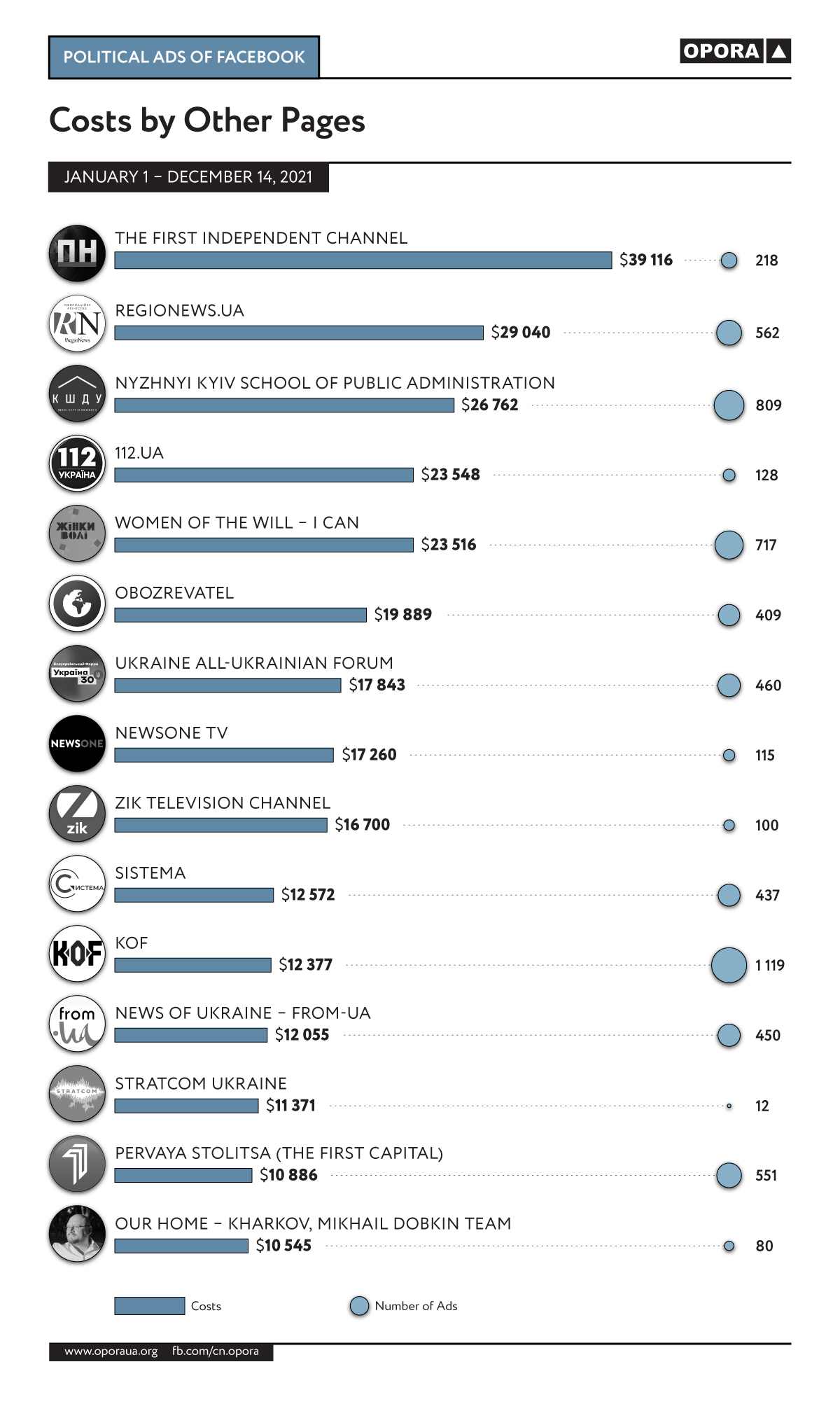Click the Obozrevatel globe logo
Image resolution: width=840 pixels, height=1404 pixels.
(x=77, y=603)
